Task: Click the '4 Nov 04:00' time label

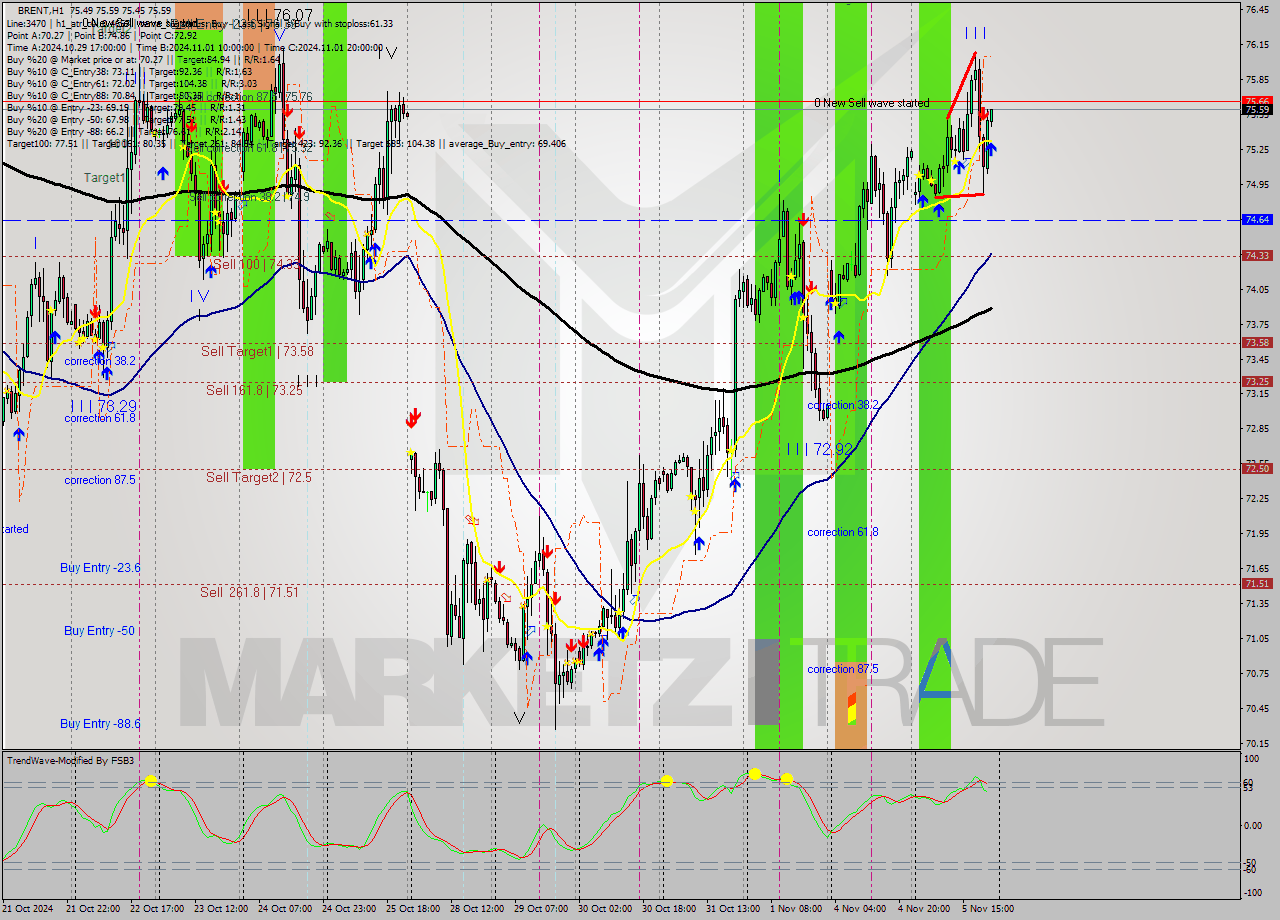Action: point(861,909)
